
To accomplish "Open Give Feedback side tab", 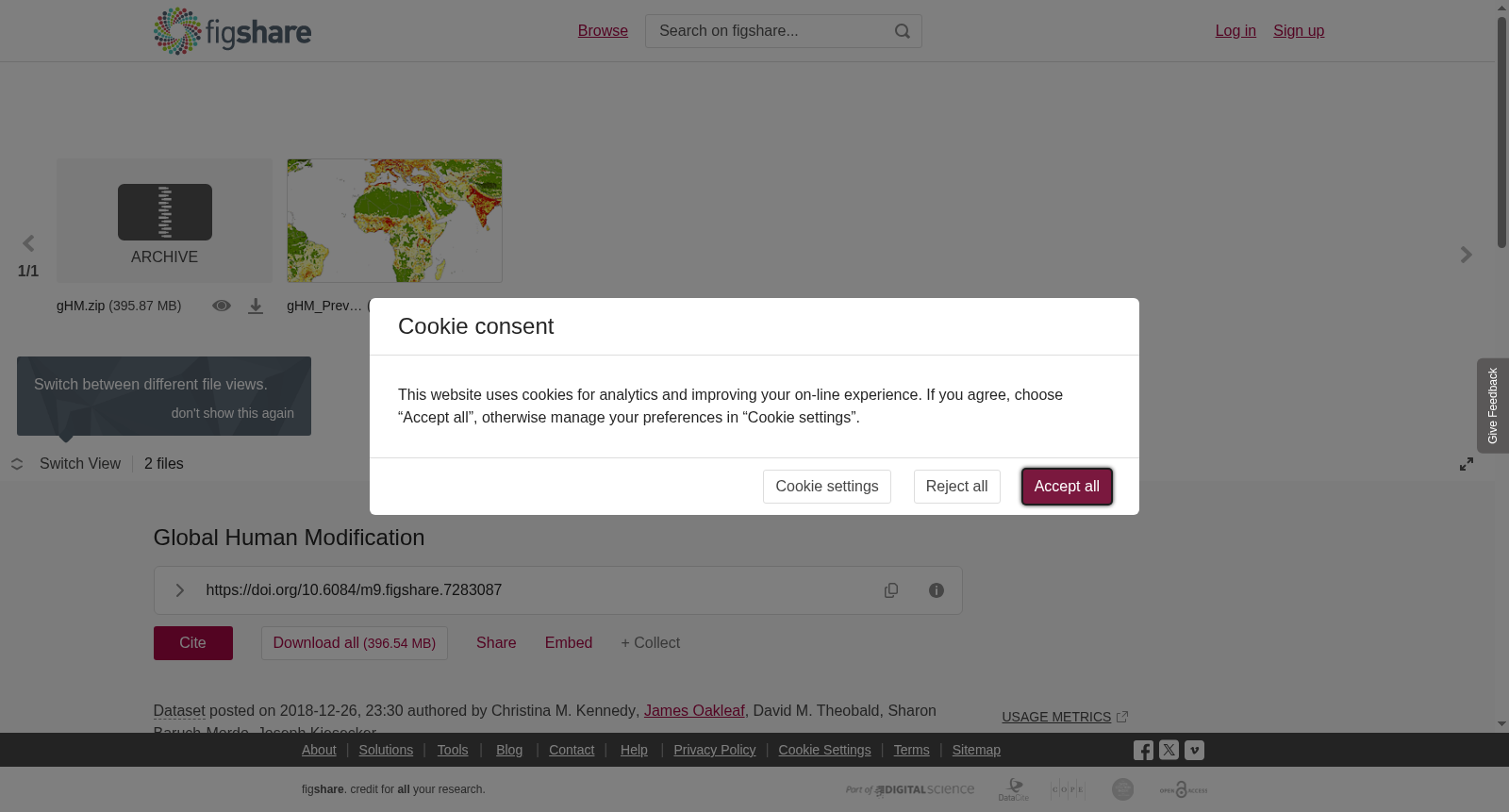I will pos(1493,406).
